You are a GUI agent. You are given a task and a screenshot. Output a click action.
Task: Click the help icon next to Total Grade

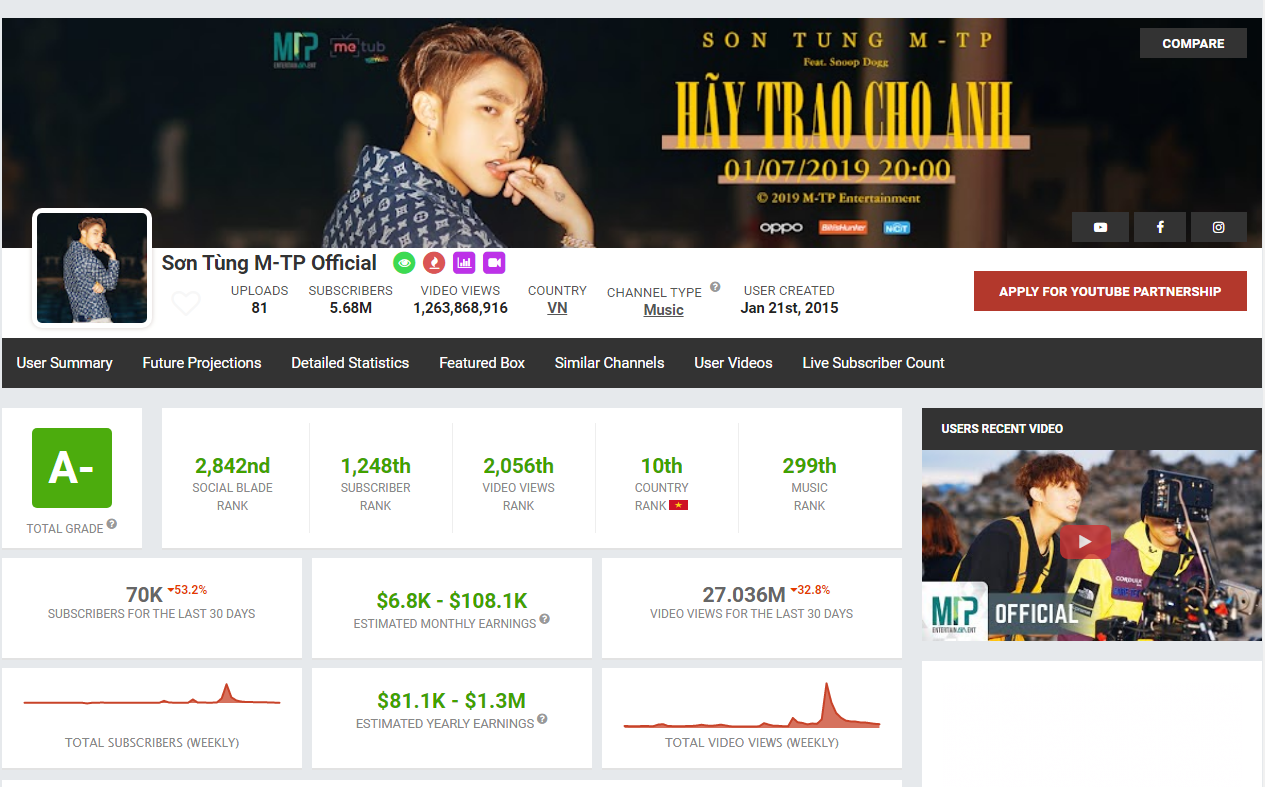112,524
